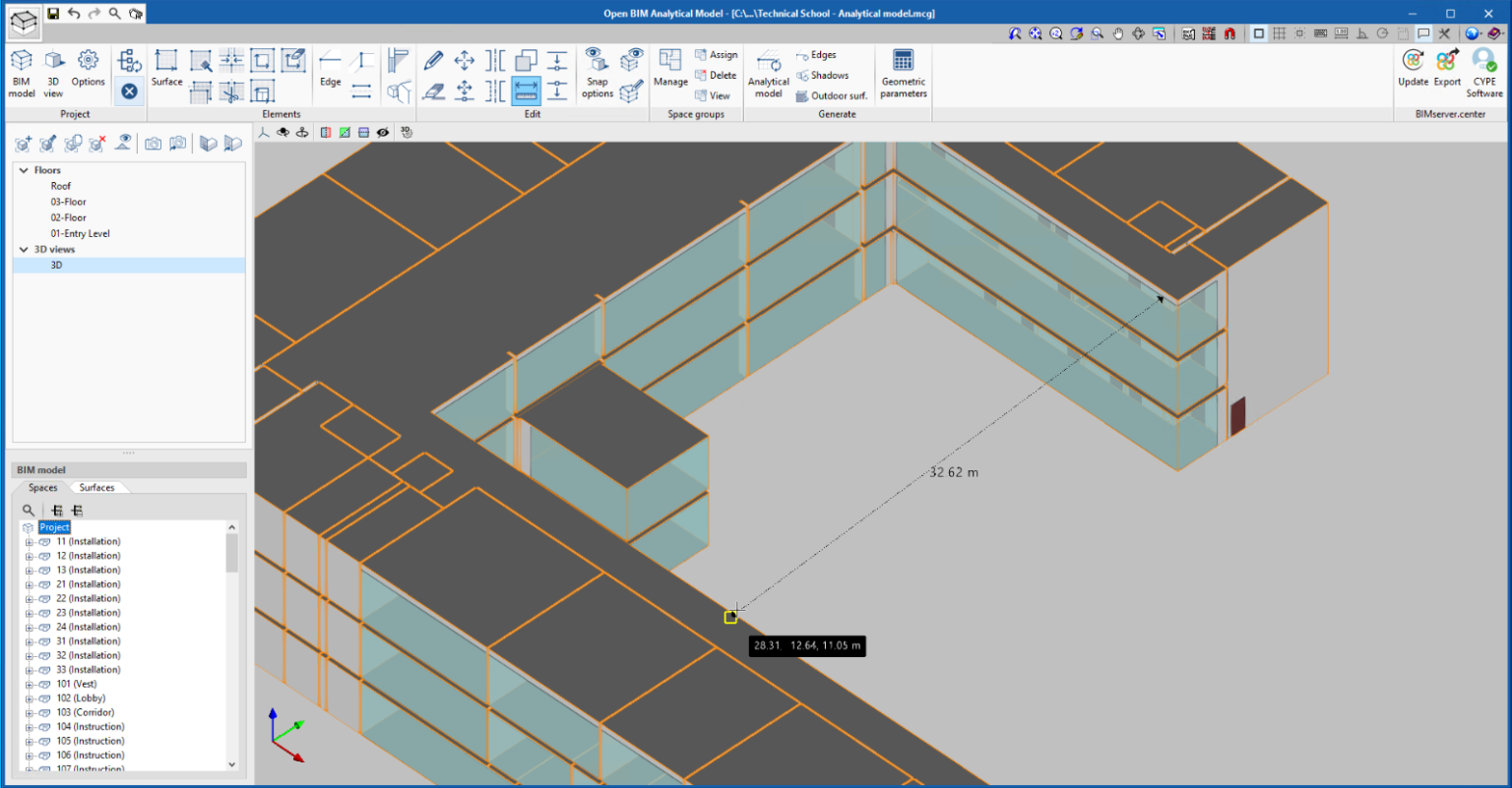Switch to the Surfaces tab
Viewport: 1512px width, 788px height.
[x=97, y=487]
